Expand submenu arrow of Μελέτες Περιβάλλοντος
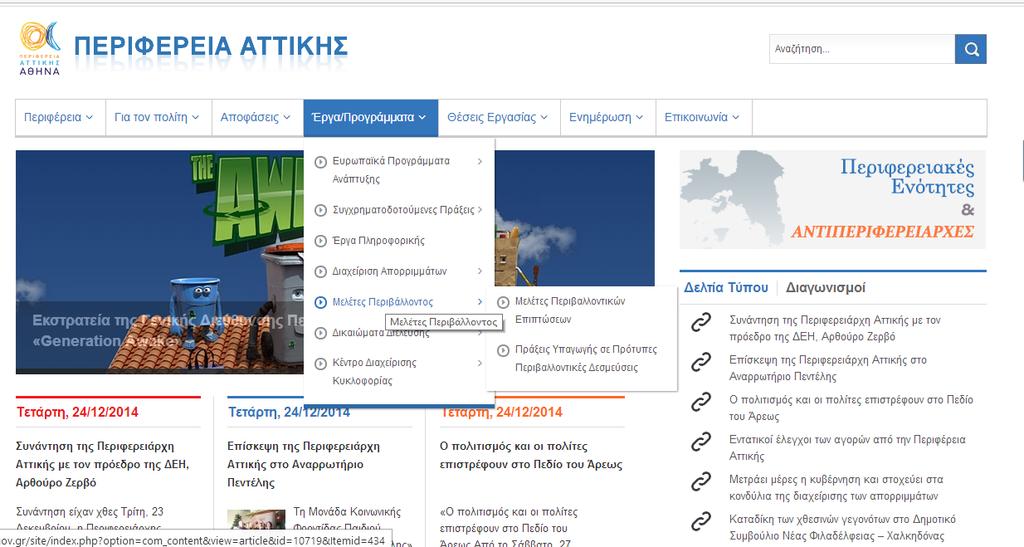 pyautogui.click(x=480, y=302)
